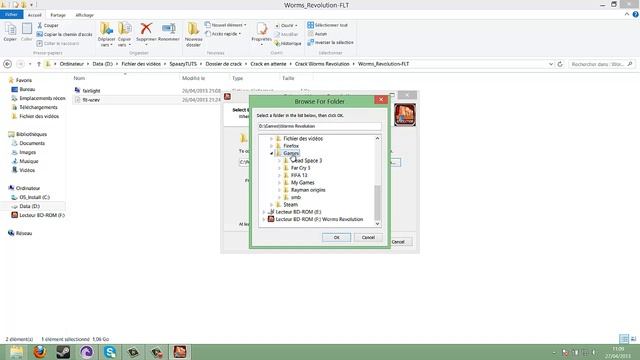Screen dimensions: 640x360
Task: Select Far Cry 3 folder in tree
Action: point(300,168)
